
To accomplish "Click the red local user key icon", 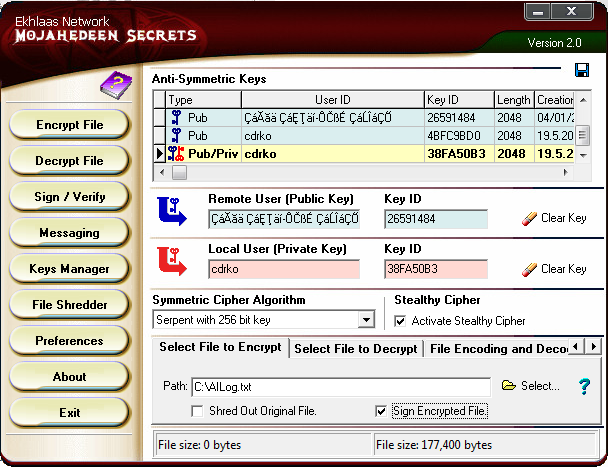I will tap(172, 261).
